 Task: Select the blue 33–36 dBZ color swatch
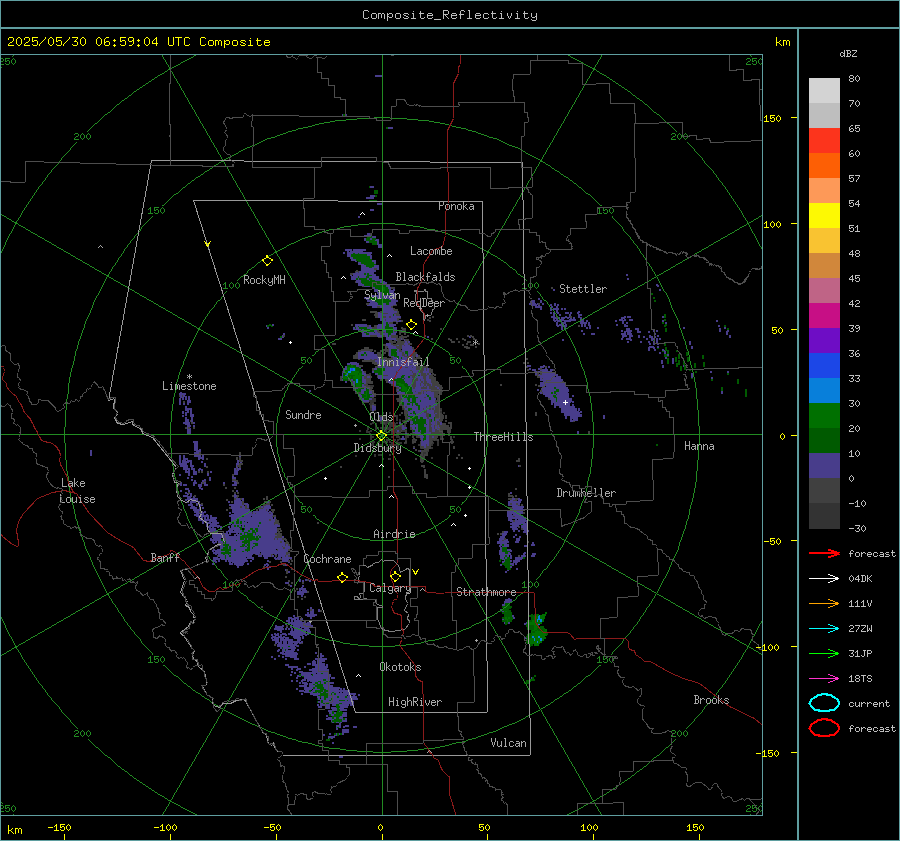pos(824,366)
